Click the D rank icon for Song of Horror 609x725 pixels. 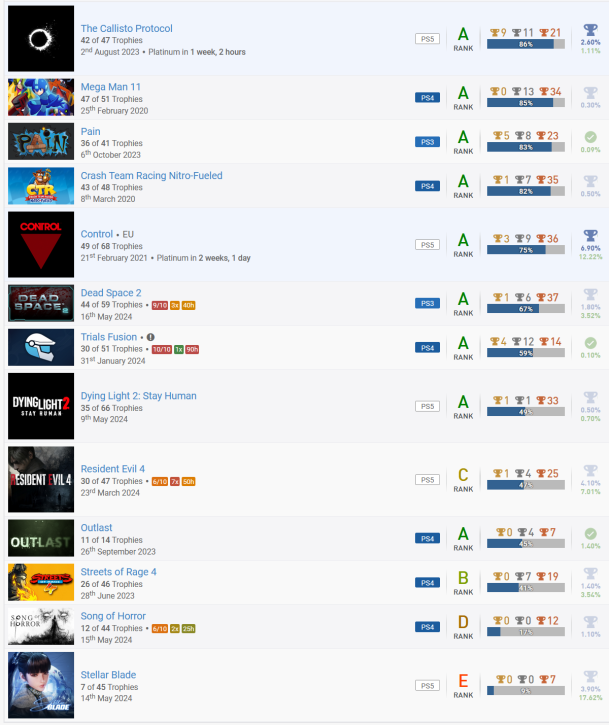(463, 622)
